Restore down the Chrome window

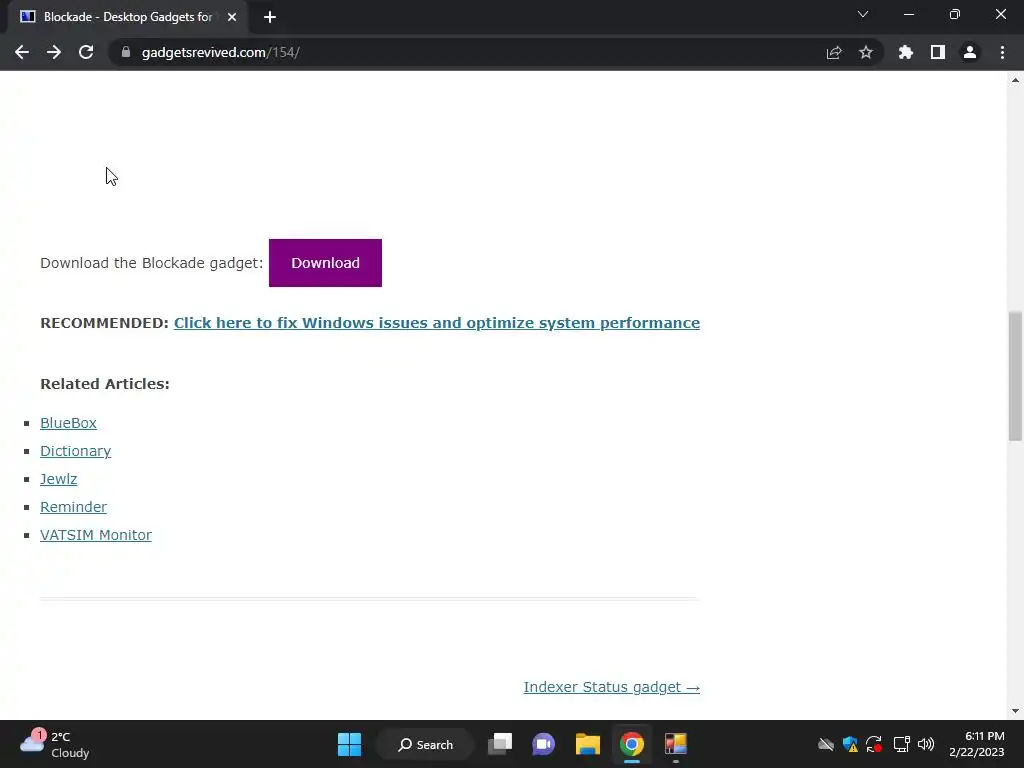tap(955, 14)
